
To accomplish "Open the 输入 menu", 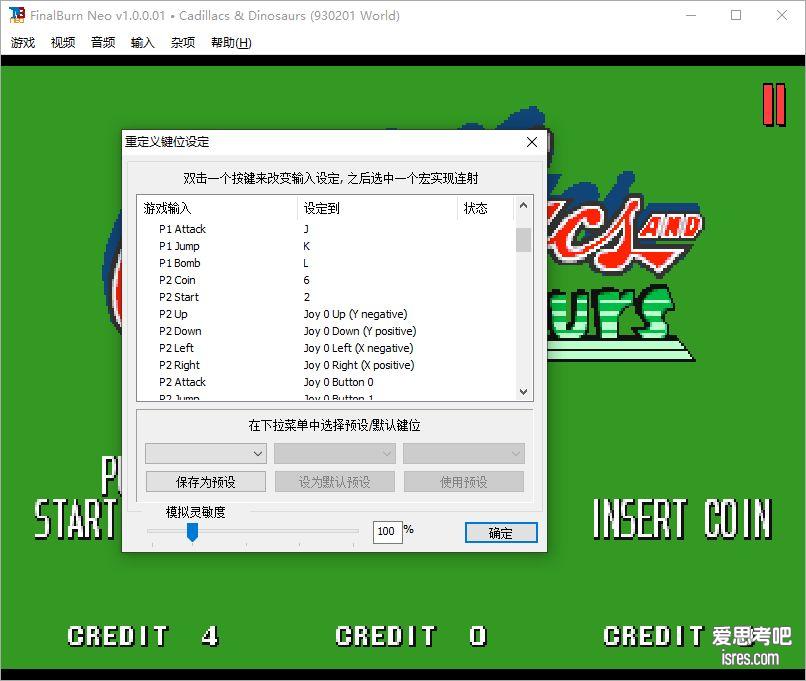I will tap(142, 43).
